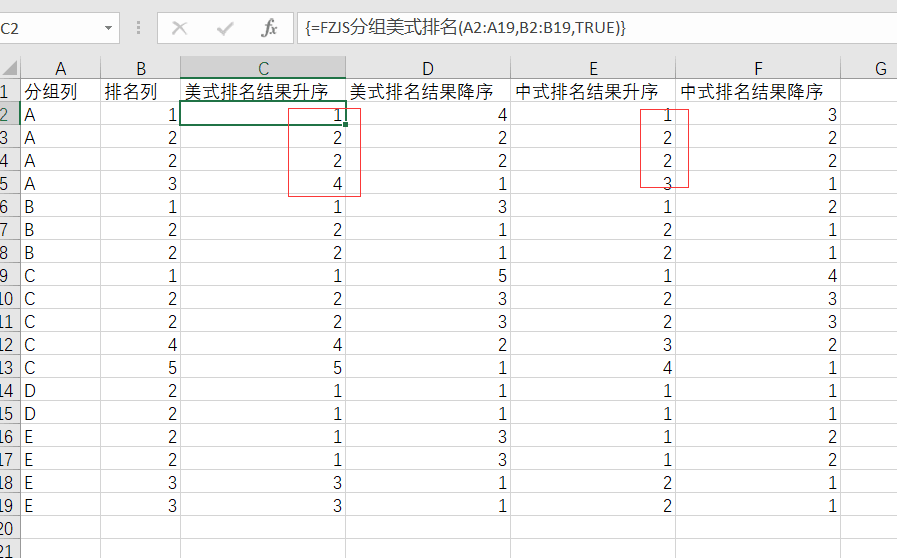This screenshot has height=558, width=897.
Task: Click cell B12 with value 4
Action: [141, 345]
